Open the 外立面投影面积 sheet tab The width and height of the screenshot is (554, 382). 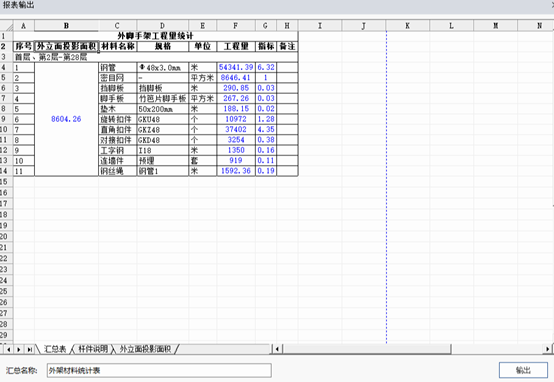coord(145,349)
